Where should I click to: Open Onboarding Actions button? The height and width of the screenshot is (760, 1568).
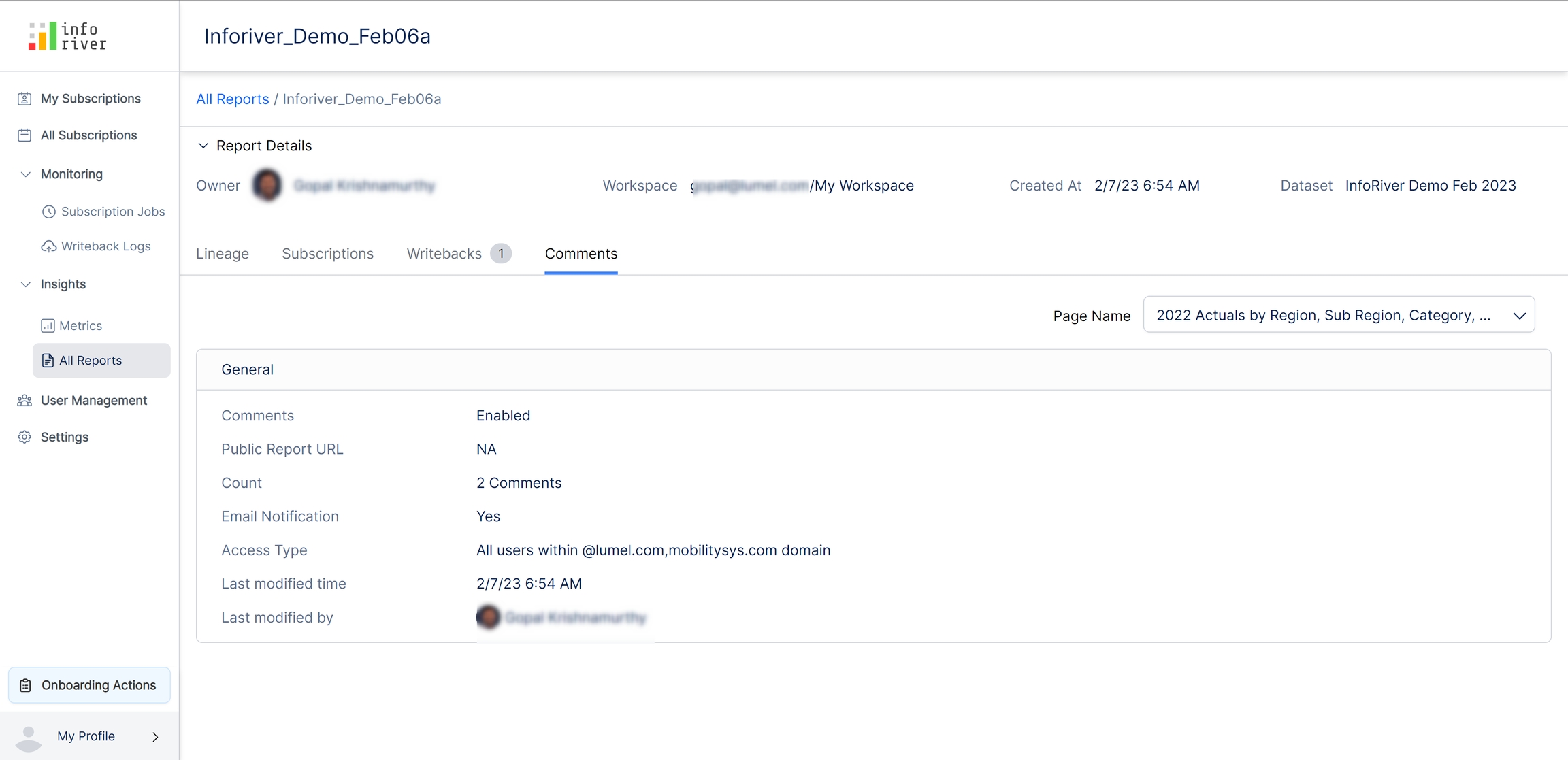pyautogui.click(x=89, y=685)
